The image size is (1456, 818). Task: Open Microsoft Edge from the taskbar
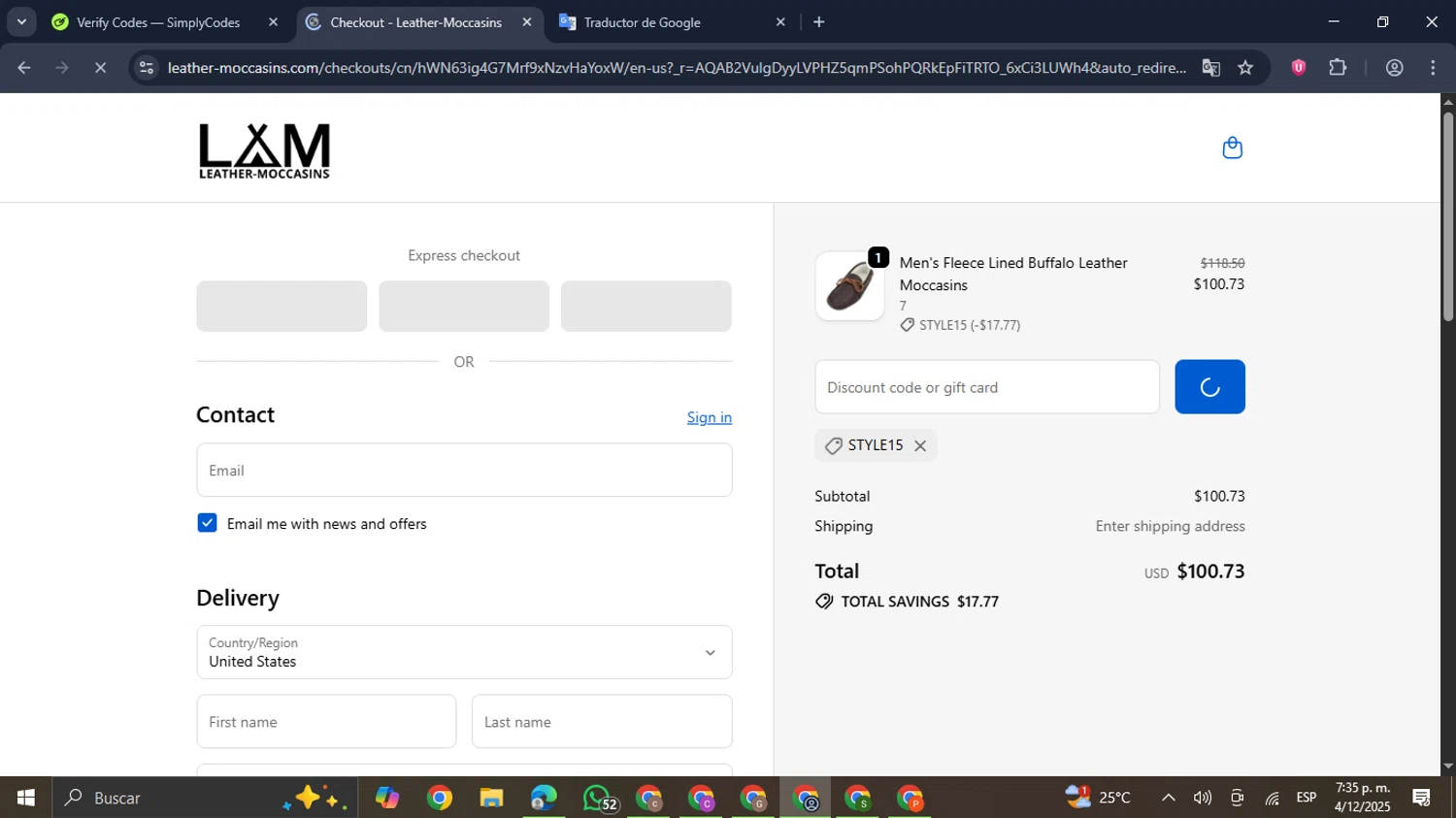point(545,798)
